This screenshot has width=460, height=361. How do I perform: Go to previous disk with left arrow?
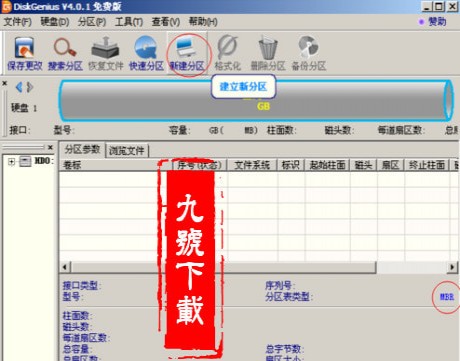19,87
